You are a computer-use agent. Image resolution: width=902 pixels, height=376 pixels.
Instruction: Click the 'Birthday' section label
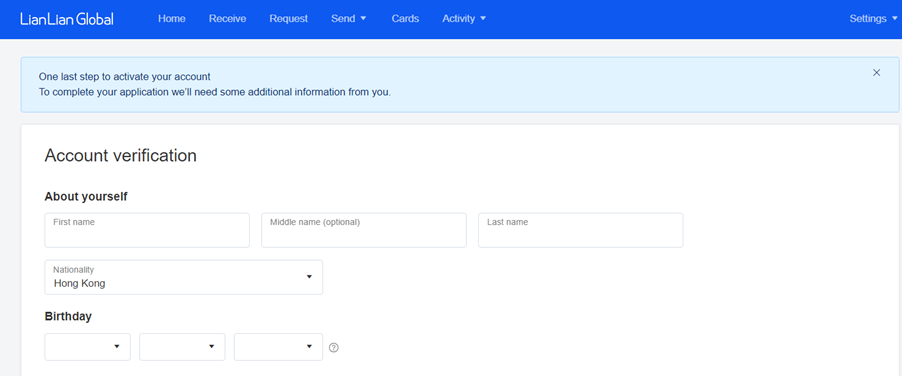(x=68, y=316)
